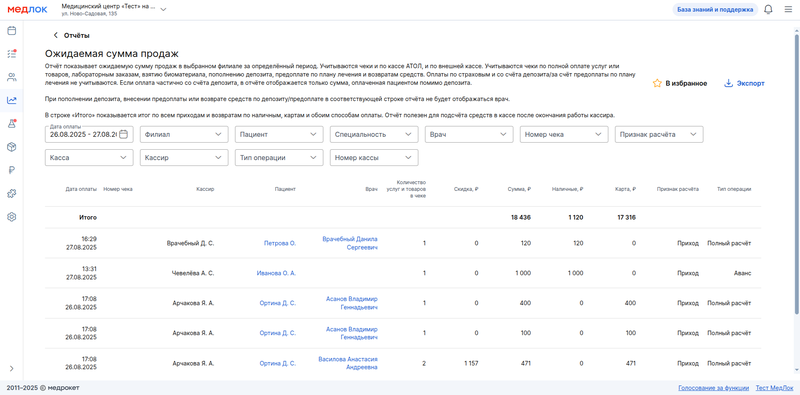The height and width of the screenshot is (395, 800).
Task: Click the notifications bell icon
Action: coord(768,10)
